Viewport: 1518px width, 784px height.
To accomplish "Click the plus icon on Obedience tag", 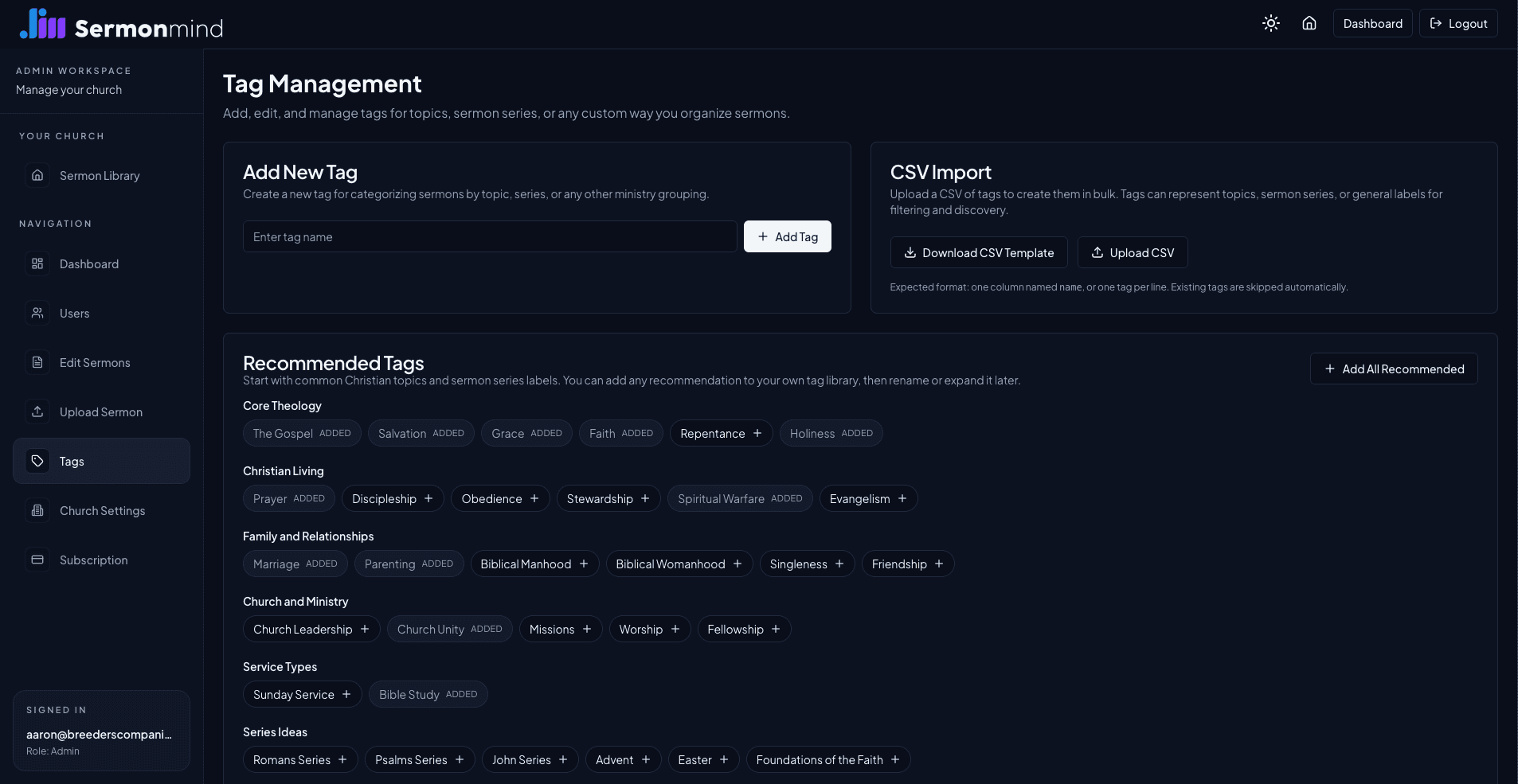I will 534,498.
